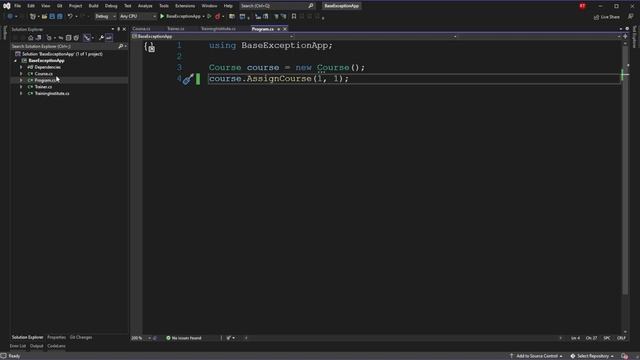640x360 pixels.
Task: Expand the Program.cs tree node
Action: pos(21,80)
